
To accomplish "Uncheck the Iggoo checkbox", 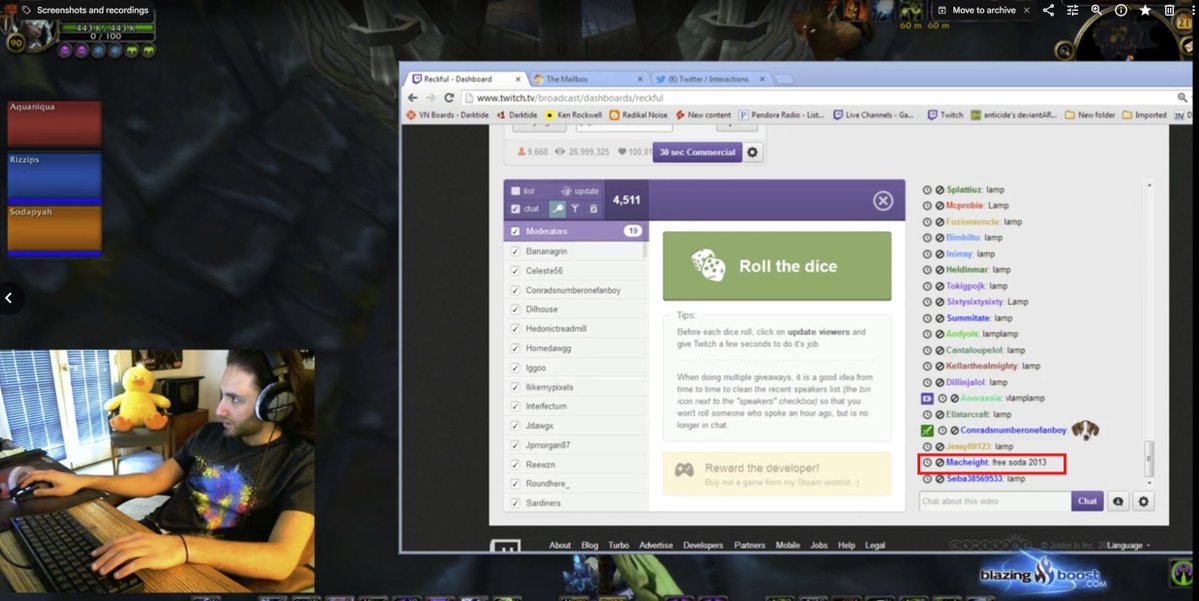I will 515,368.
